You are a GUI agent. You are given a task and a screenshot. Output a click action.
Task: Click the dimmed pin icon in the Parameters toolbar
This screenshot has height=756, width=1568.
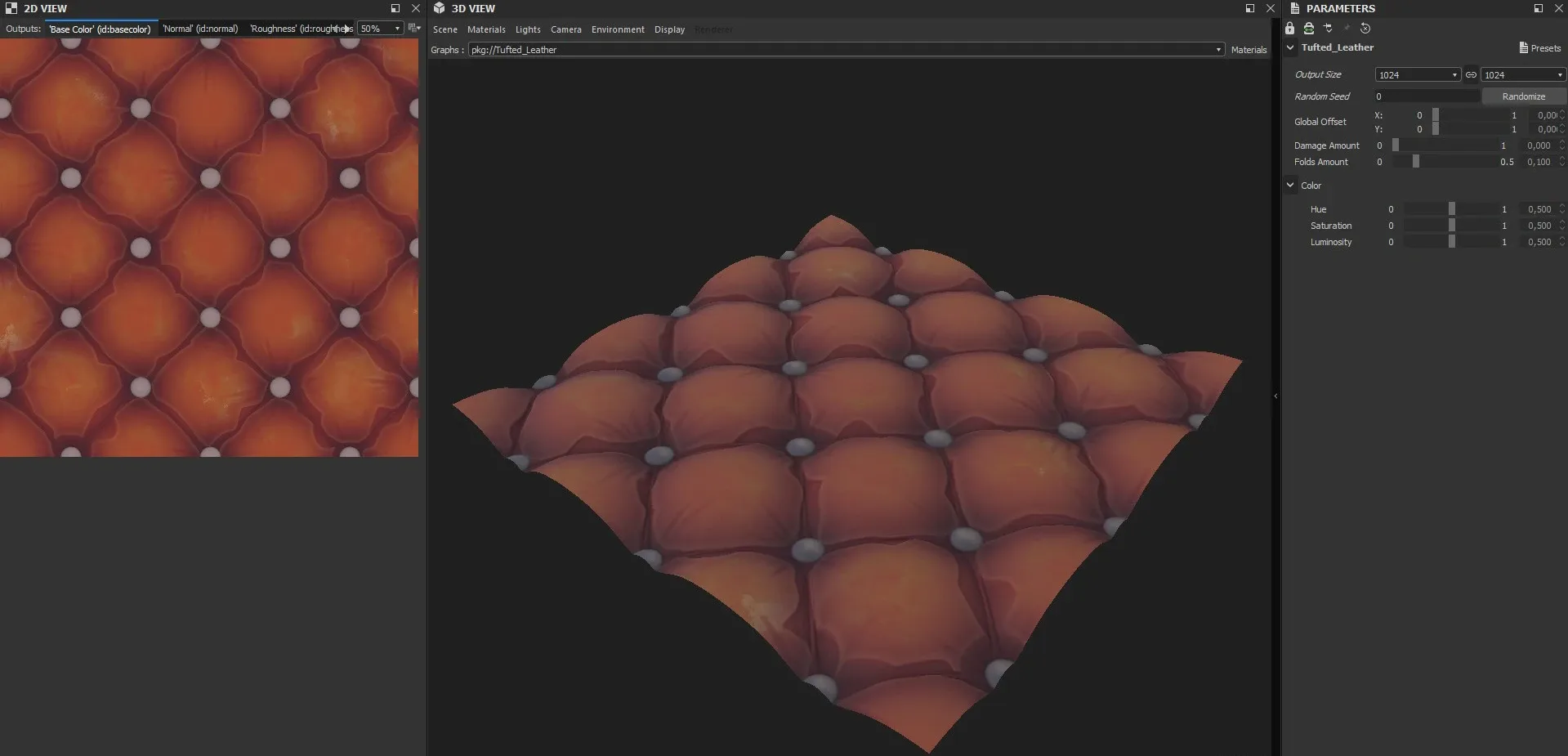[1347, 29]
